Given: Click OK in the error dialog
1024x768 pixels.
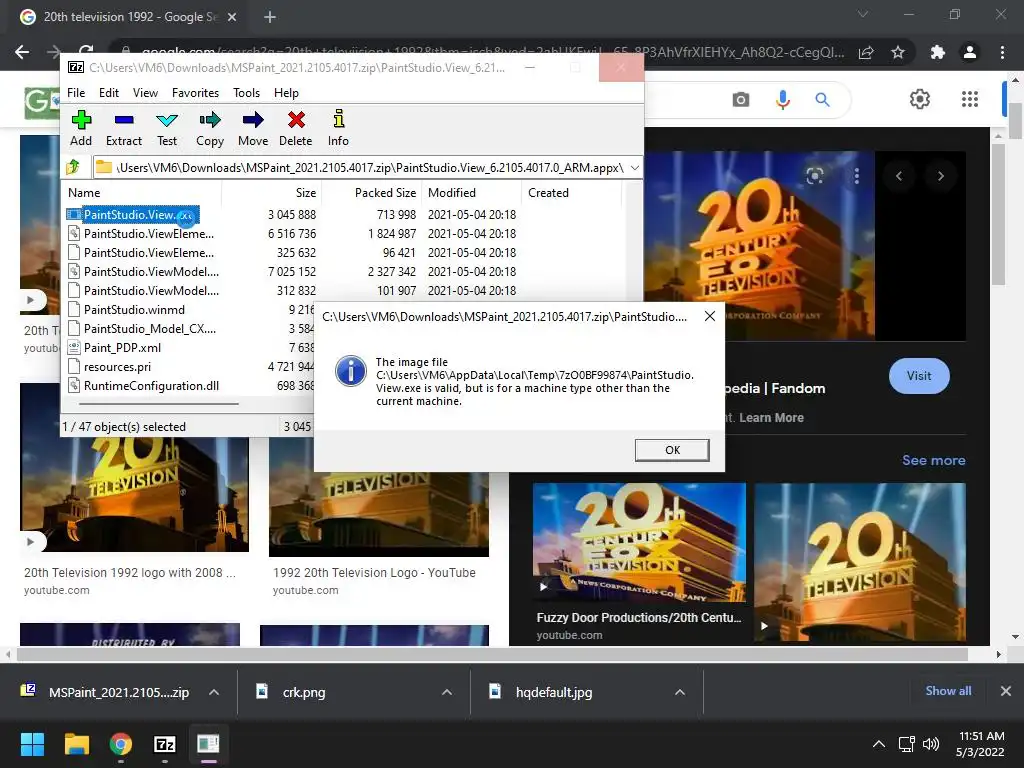Looking at the screenshot, I should 672,450.
